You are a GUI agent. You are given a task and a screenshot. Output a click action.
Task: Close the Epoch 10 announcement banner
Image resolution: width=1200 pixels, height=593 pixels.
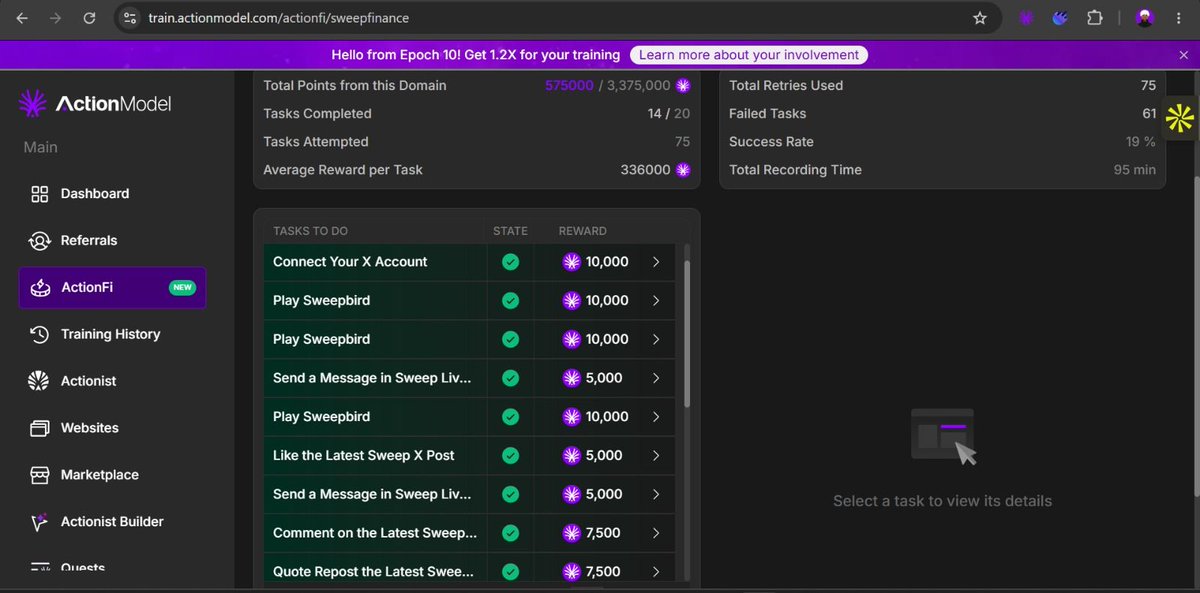(x=1184, y=55)
